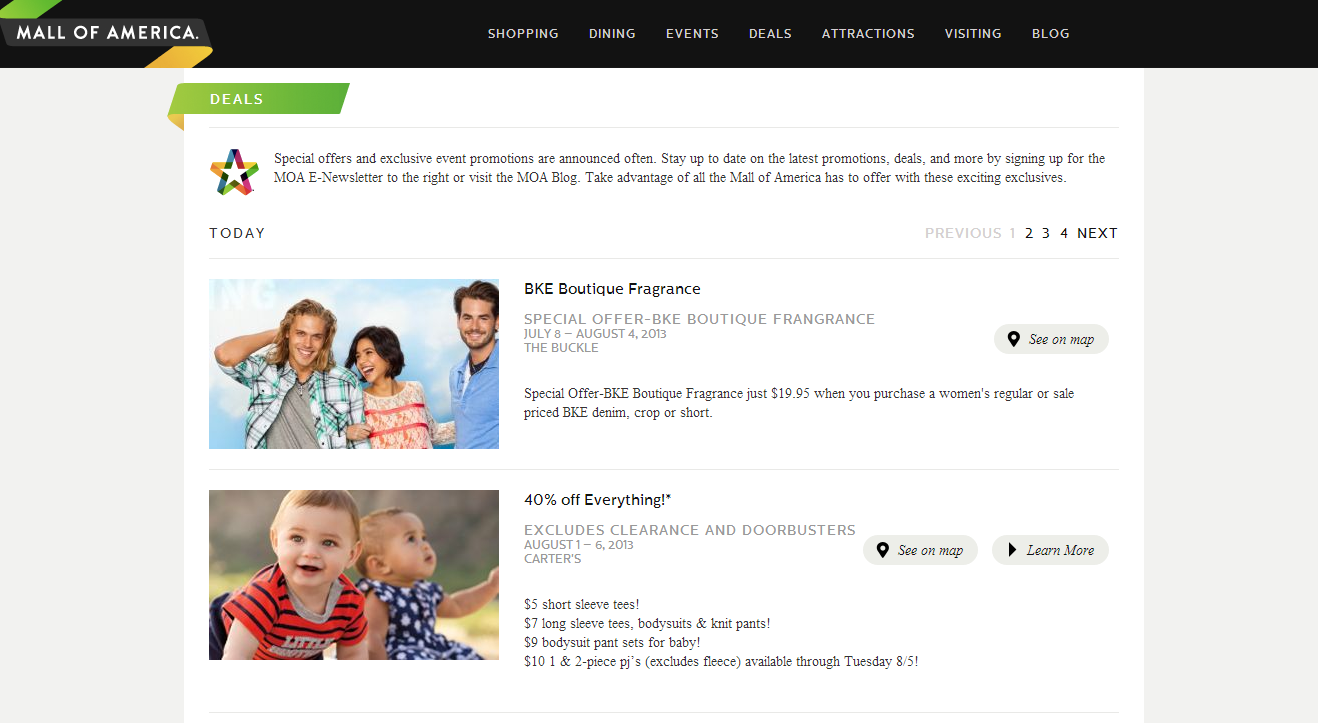This screenshot has width=1318, height=723.
Task: Open 40% off Everything deal title
Action: (x=598, y=500)
